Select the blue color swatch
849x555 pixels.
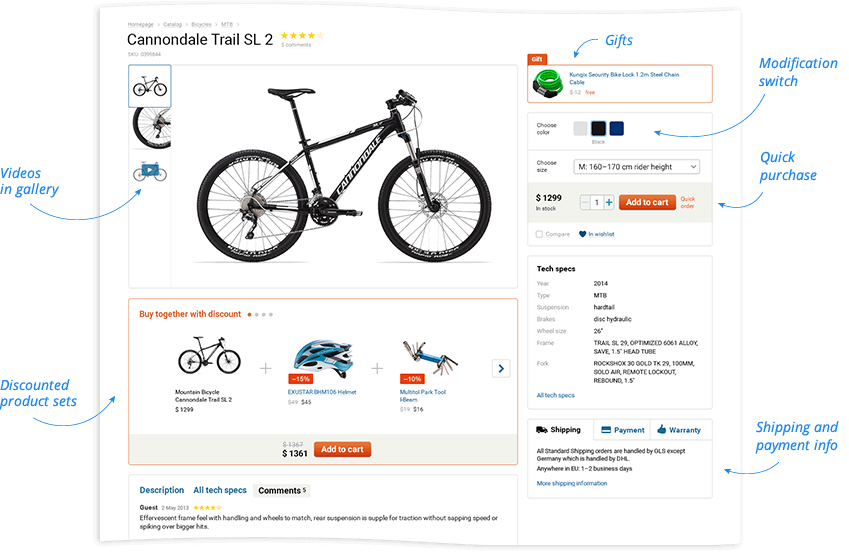click(616, 128)
